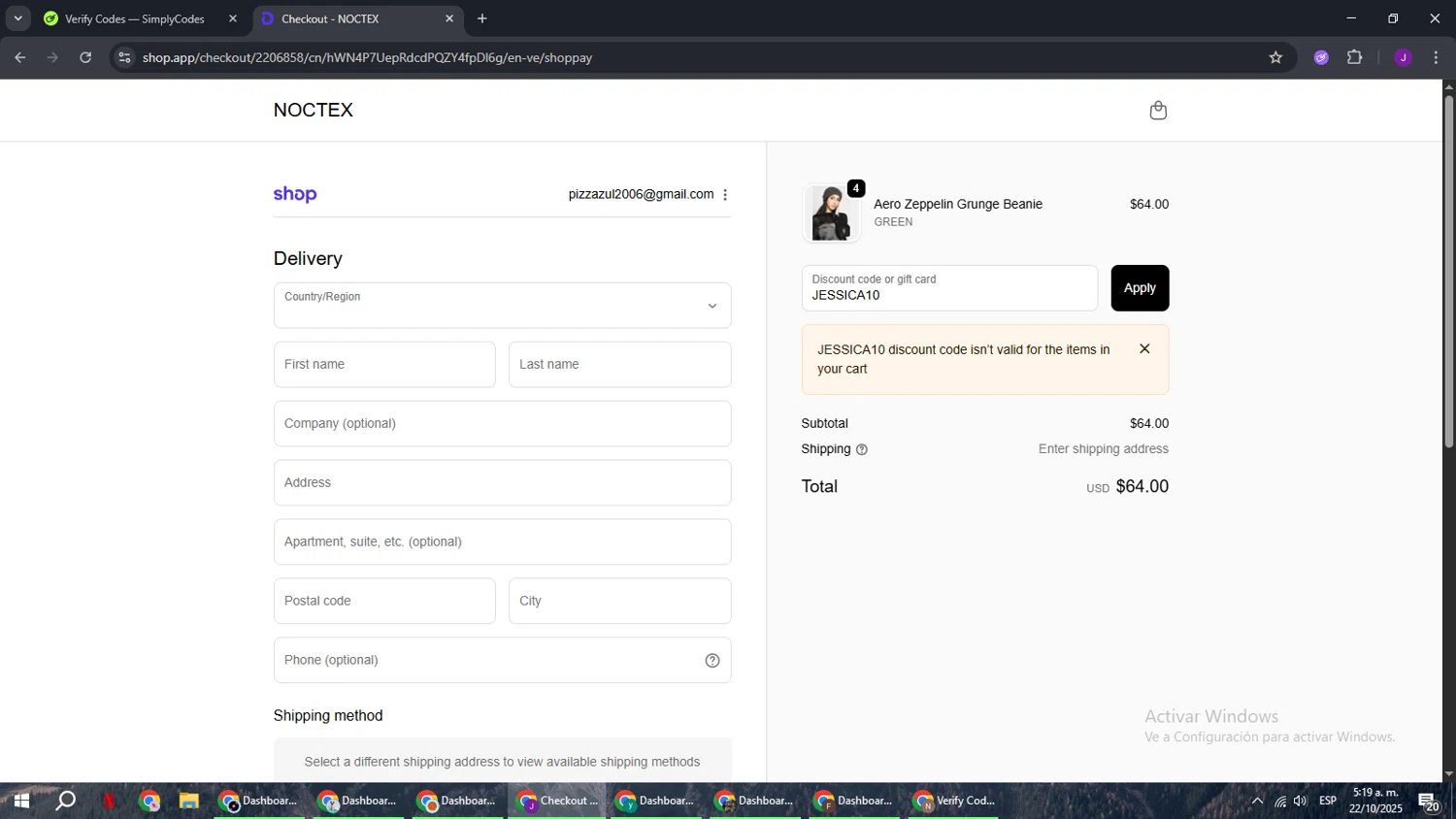
Task: Dismiss the invalid discount code message
Action: point(1144,349)
